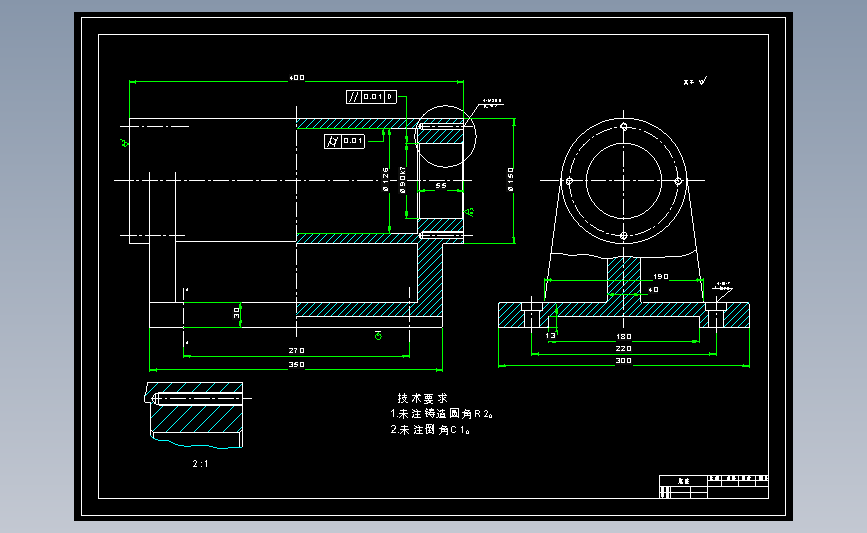Click the 190 dimension in the end view
The image size is (867, 533).
click(661, 276)
